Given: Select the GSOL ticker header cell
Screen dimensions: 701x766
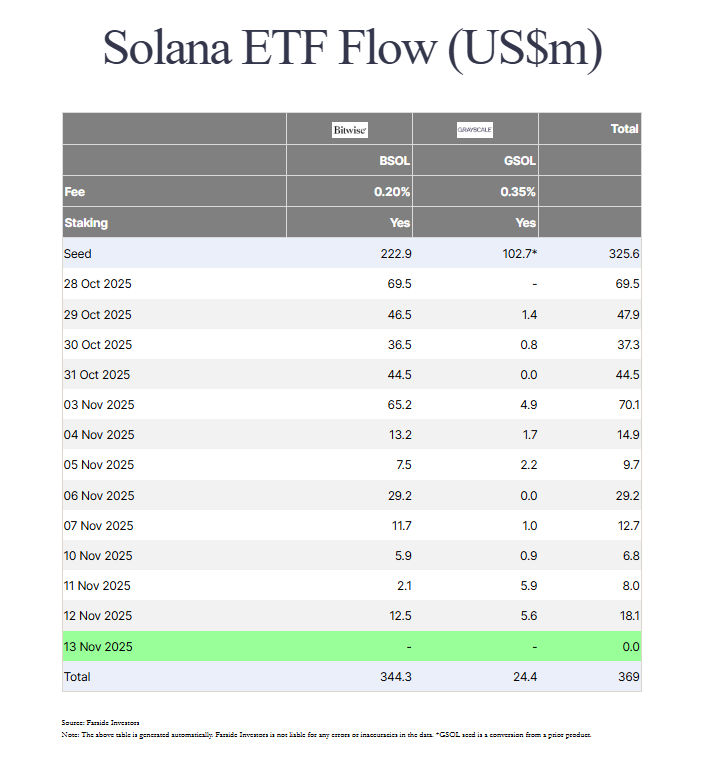Looking at the screenshot, I should (x=521, y=160).
